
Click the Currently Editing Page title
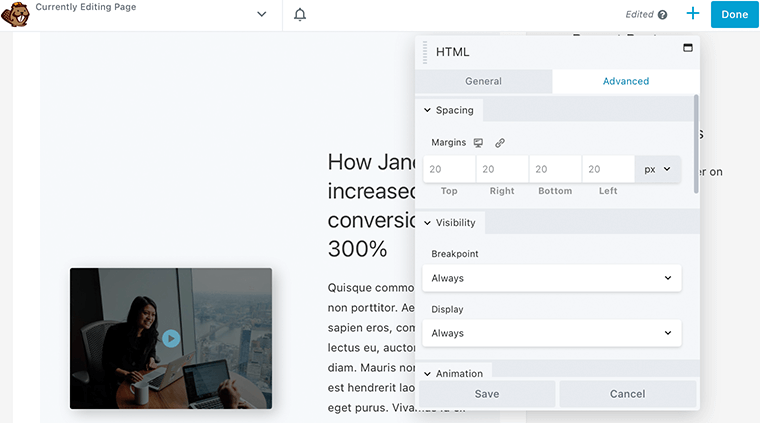pos(86,7)
